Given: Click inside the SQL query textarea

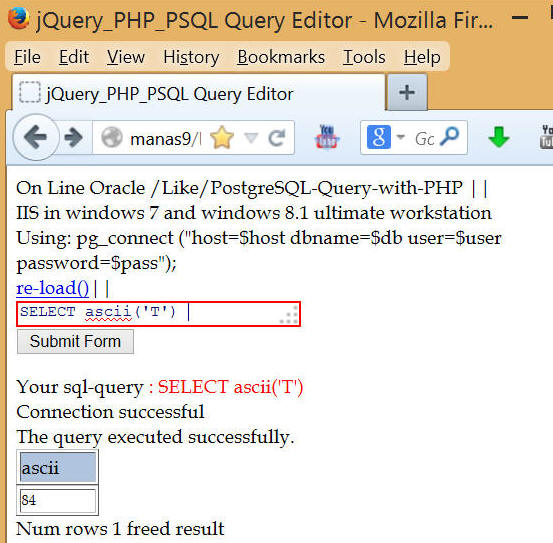Looking at the screenshot, I should (x=158, y=314).
